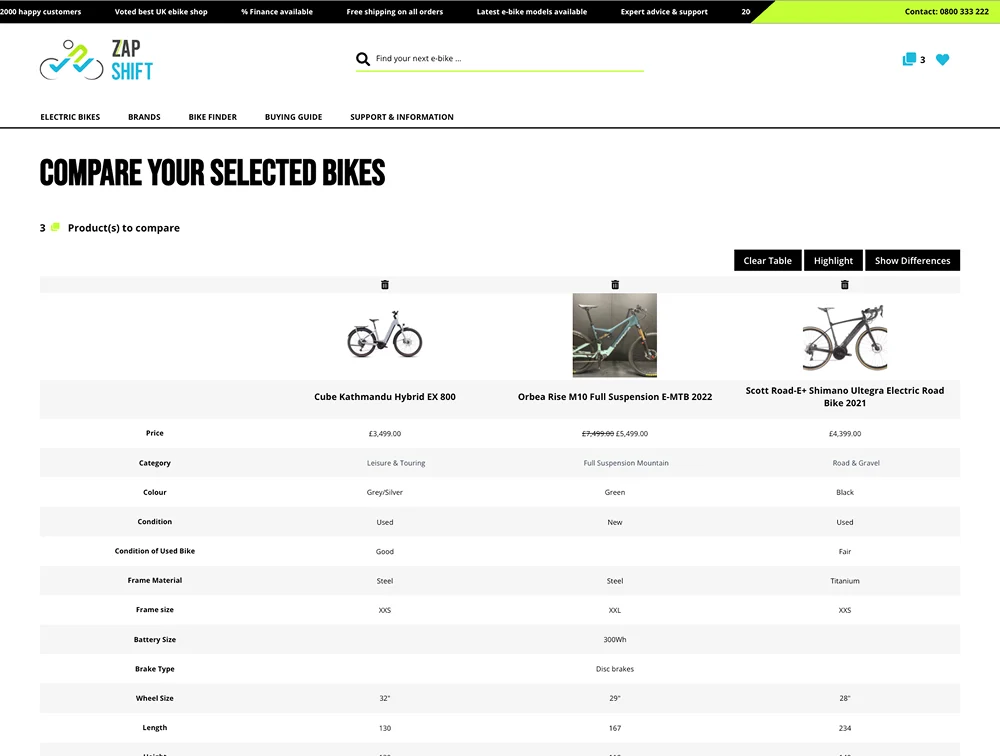Toggle the Highlight option
This screenshot has height=756, width=1000.
point(833,260)
